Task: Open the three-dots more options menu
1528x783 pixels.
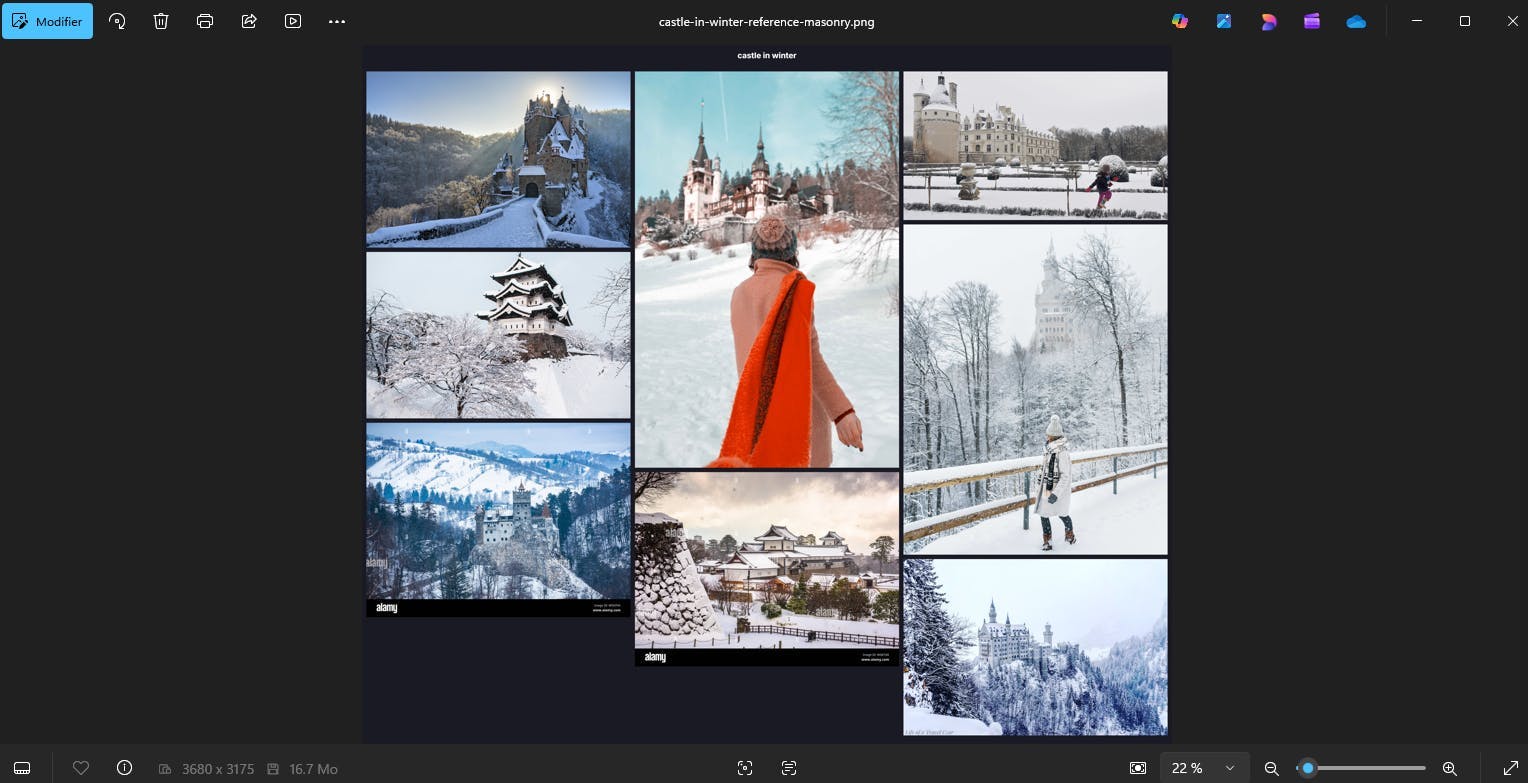Action: tap(337, 21)
